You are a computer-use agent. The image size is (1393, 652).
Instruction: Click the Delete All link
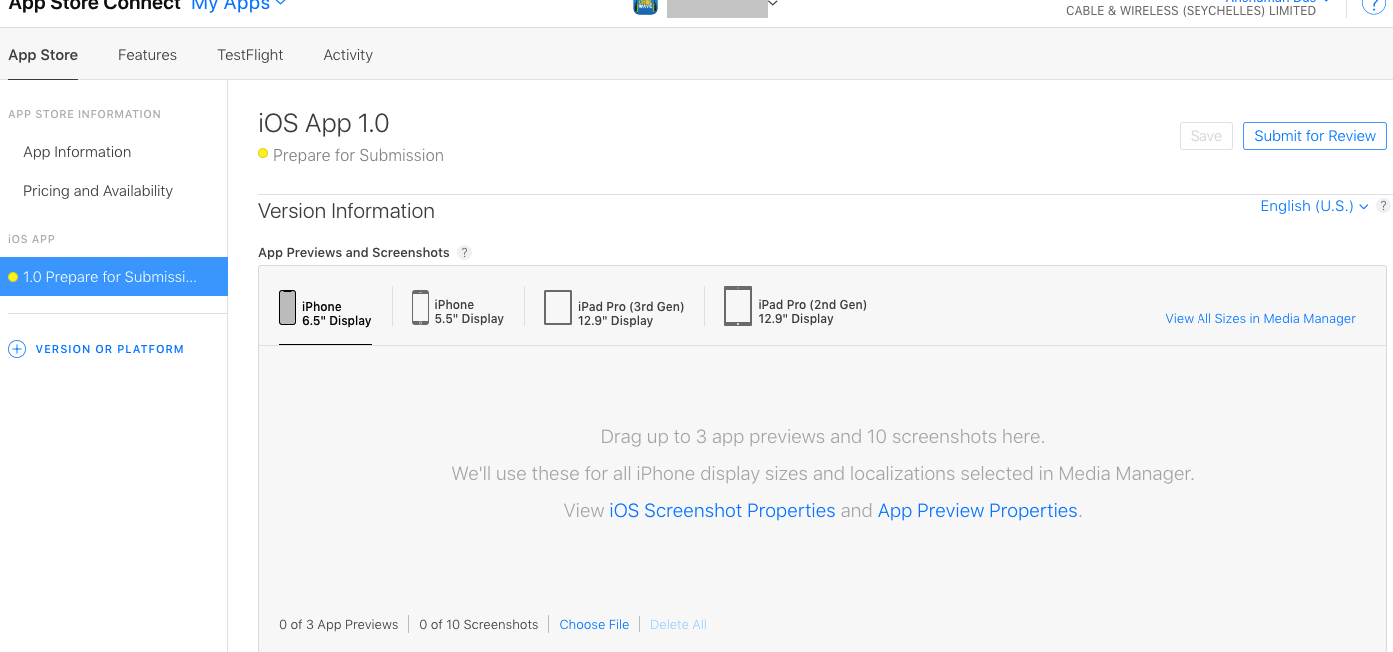pyautogui.click(x=678, y=625)
